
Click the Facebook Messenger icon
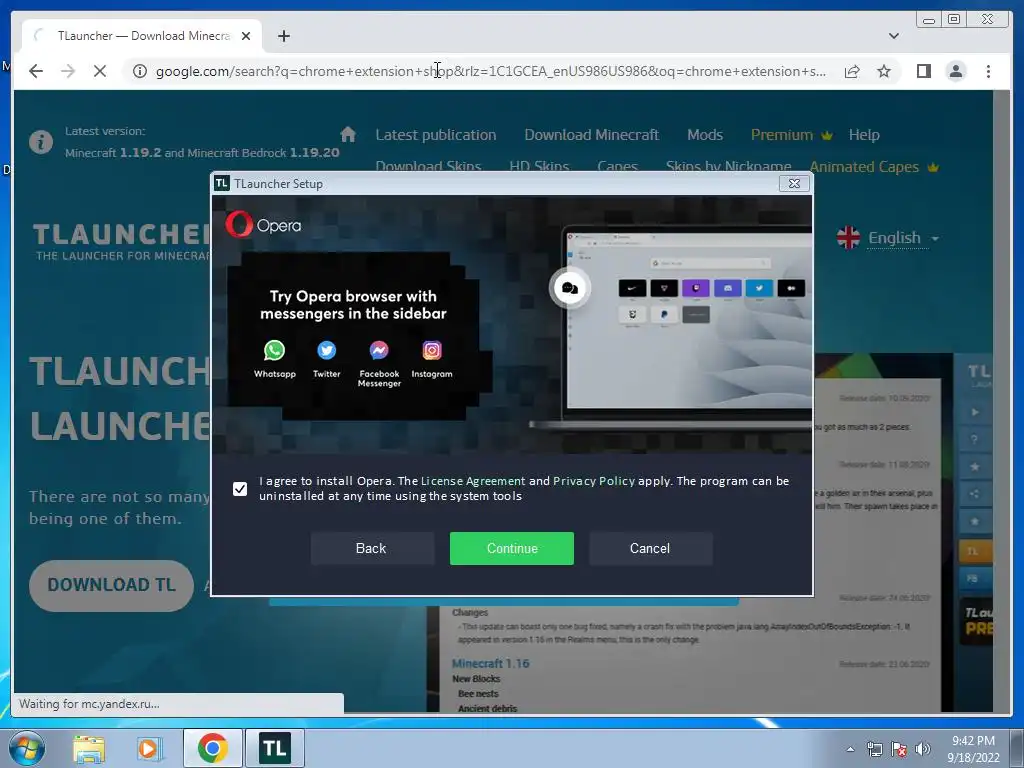point(379,351)
